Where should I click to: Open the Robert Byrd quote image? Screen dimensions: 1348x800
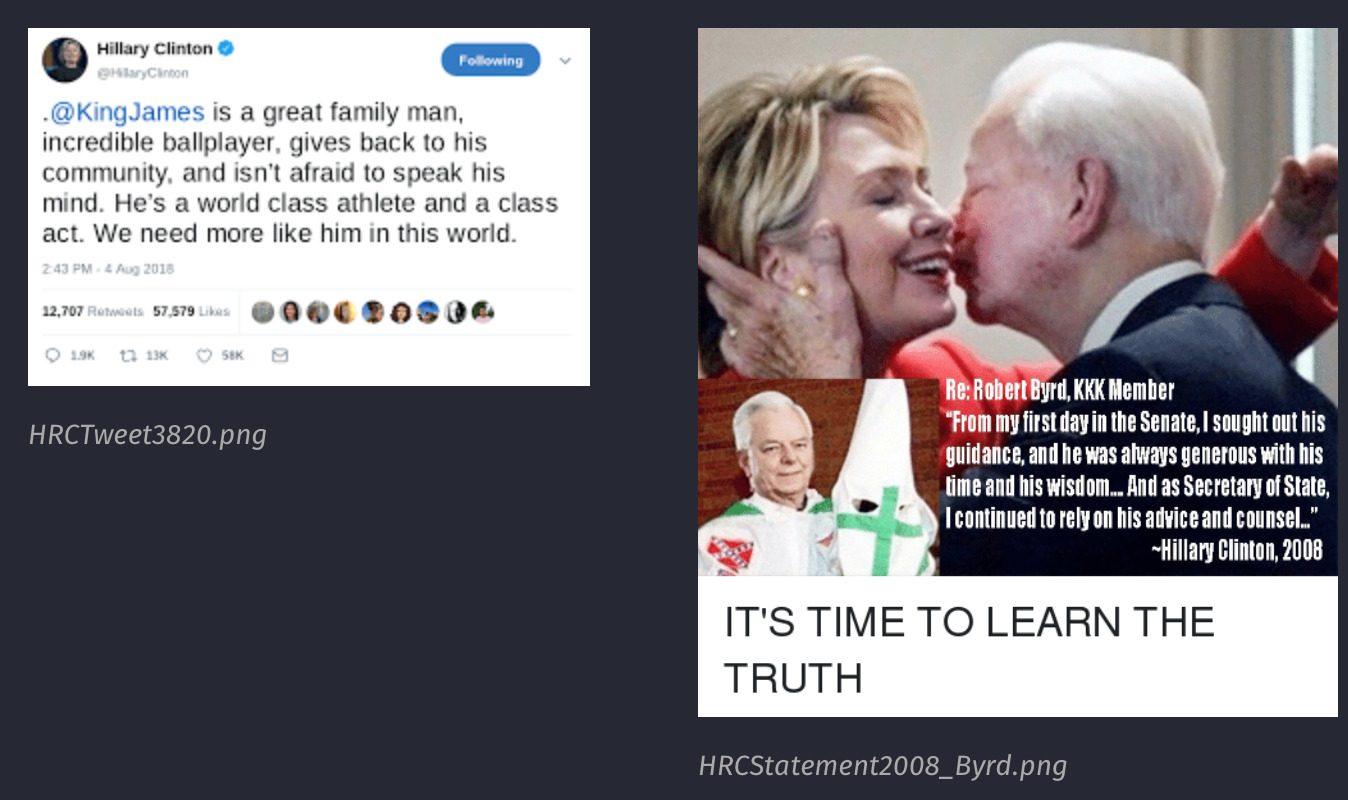coord(1017,302)
